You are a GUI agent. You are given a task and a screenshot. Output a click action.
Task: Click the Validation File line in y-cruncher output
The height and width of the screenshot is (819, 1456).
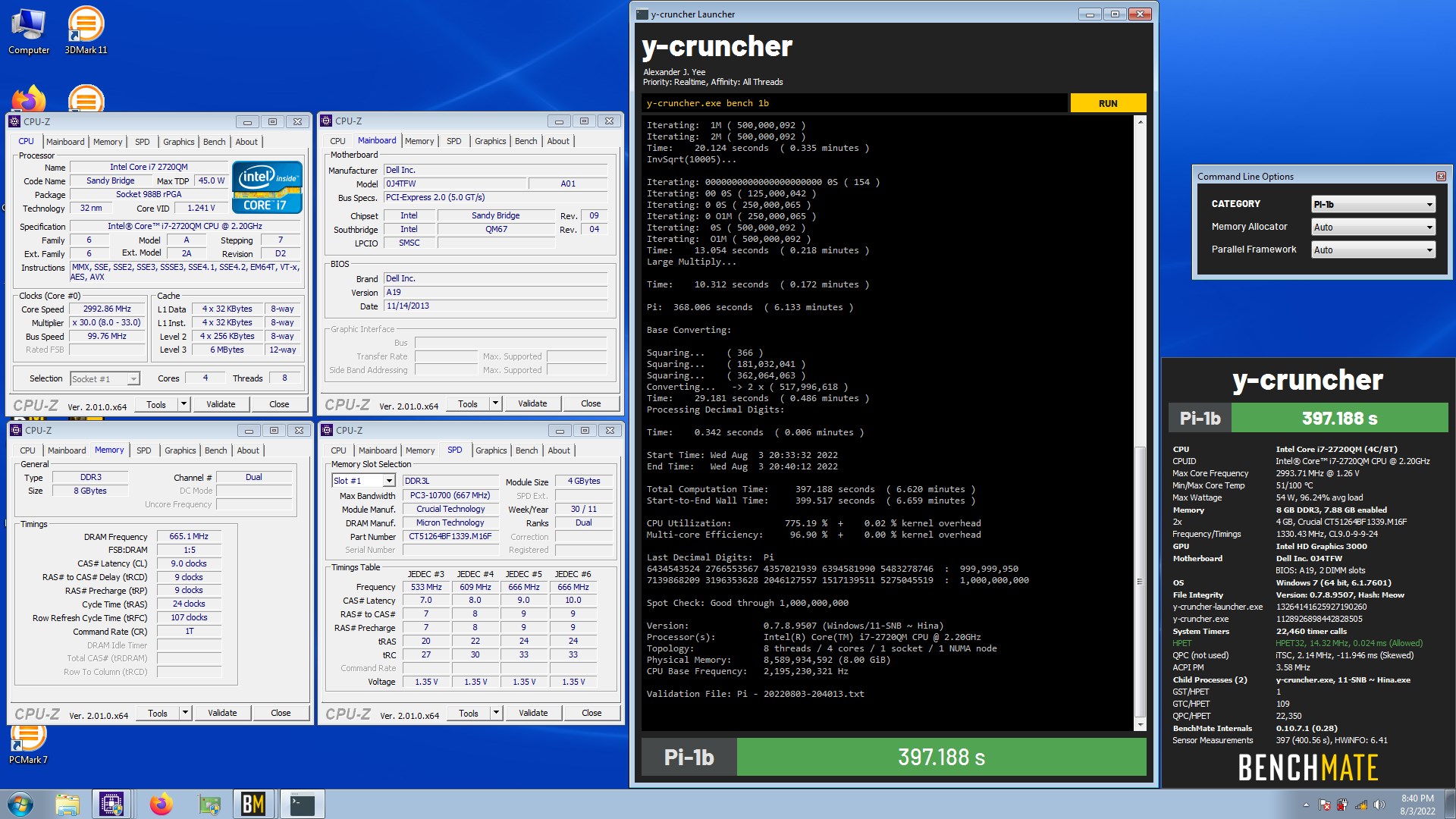click(755, 694)
